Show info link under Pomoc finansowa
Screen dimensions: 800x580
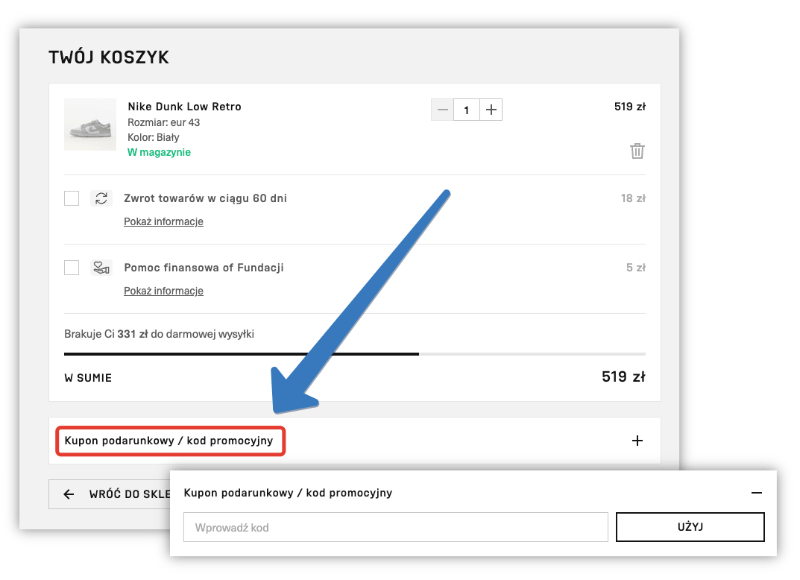click(163, 291)
